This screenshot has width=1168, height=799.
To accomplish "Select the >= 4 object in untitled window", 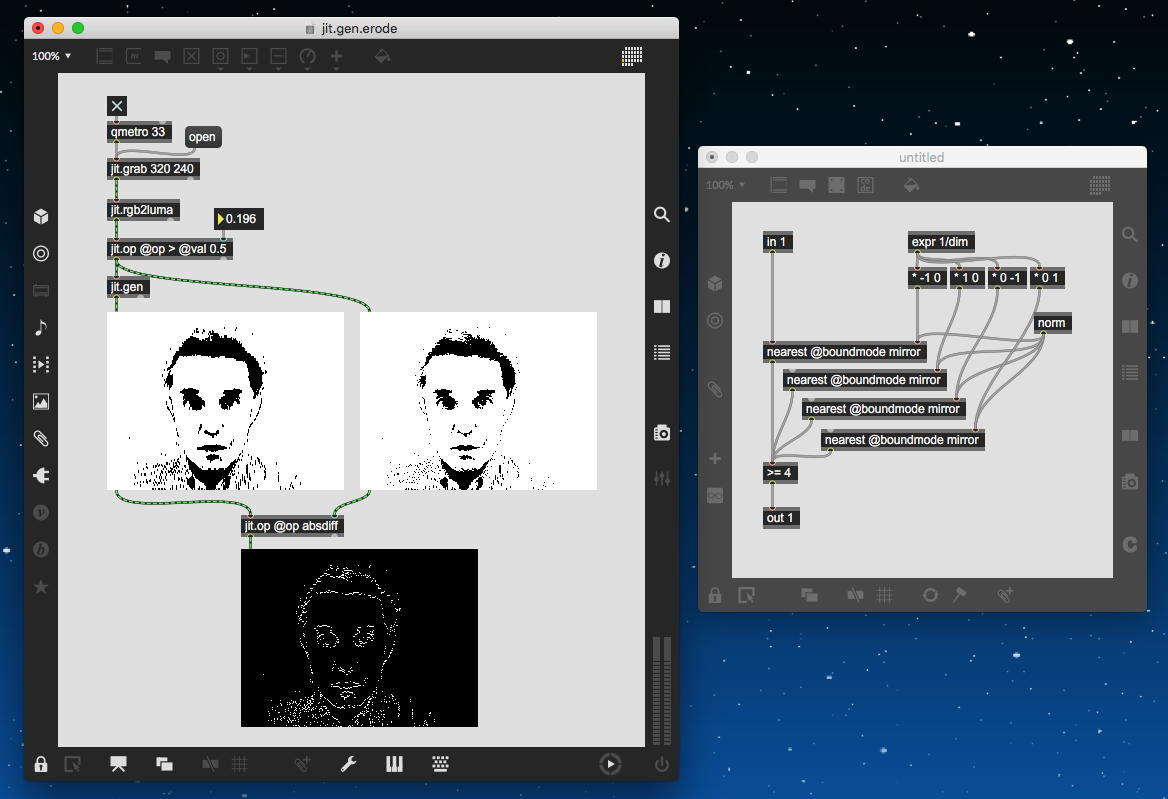I will point(780,472).
